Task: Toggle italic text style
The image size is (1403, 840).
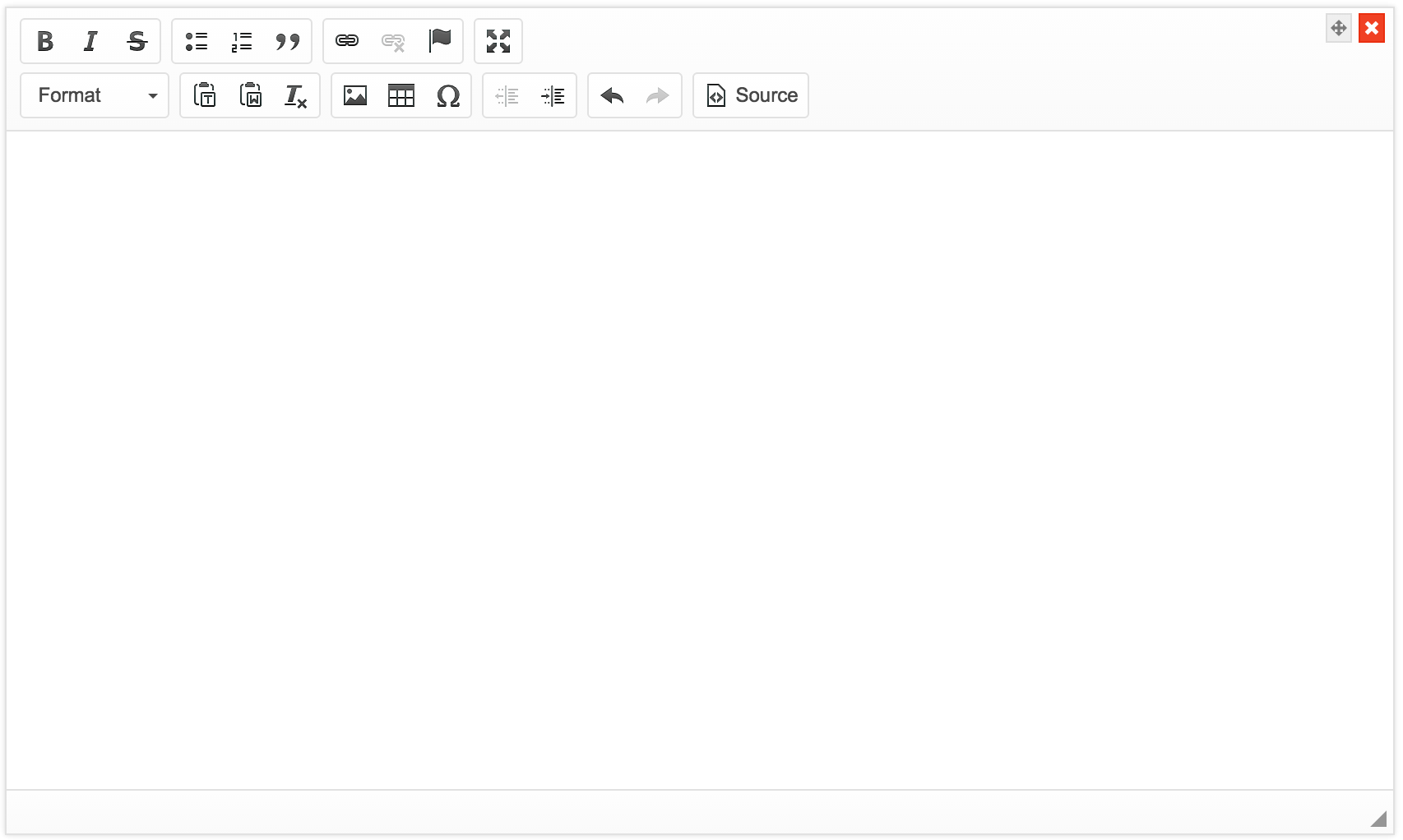Action: [x=90, y=41]
